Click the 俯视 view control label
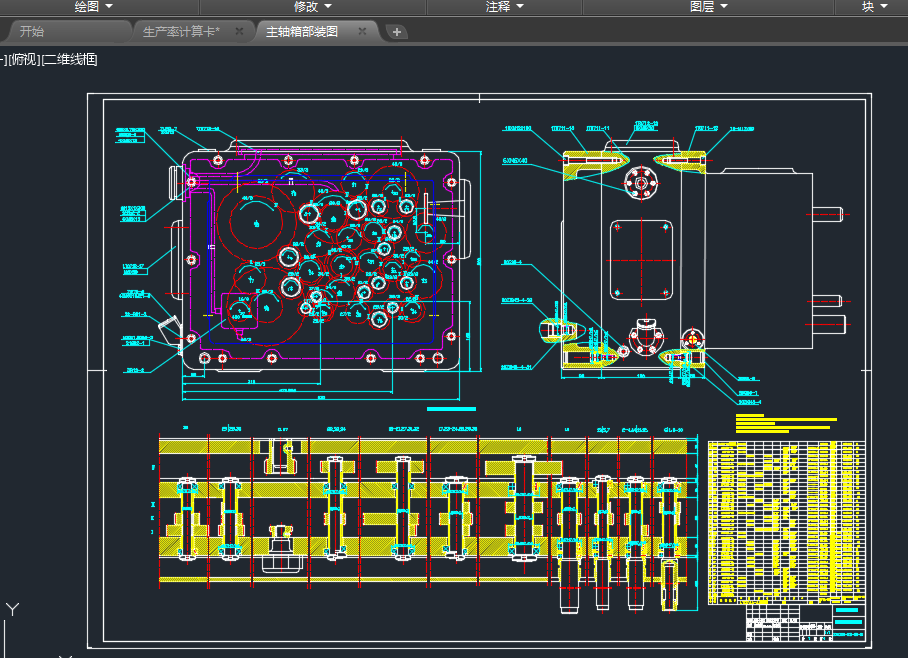The width and height of the screenshot is (908, 658). point(24,60)
